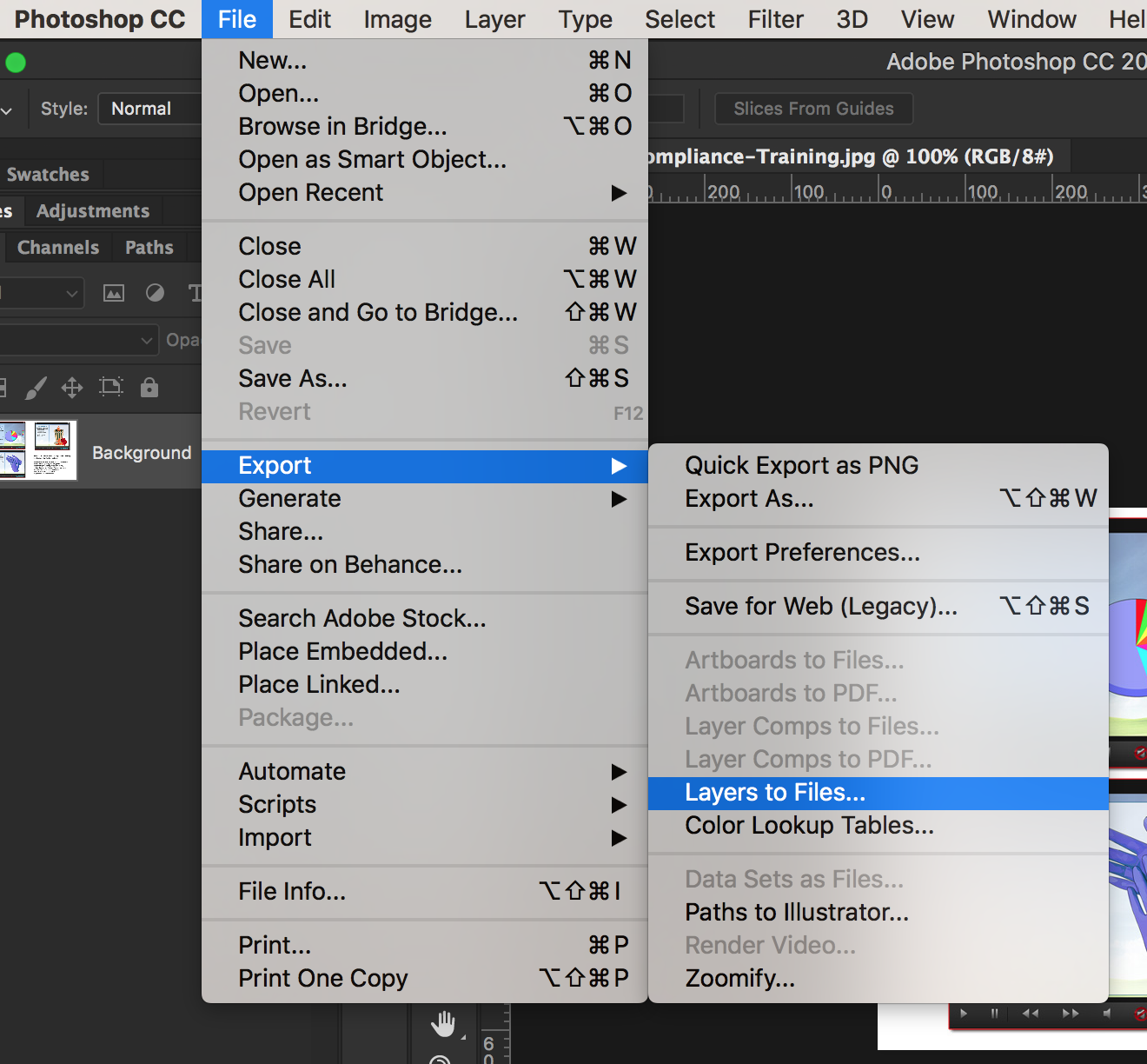Expand the Generate submenu
The width and height of the screenshot is (1147, 1064).
pos(425,499)
